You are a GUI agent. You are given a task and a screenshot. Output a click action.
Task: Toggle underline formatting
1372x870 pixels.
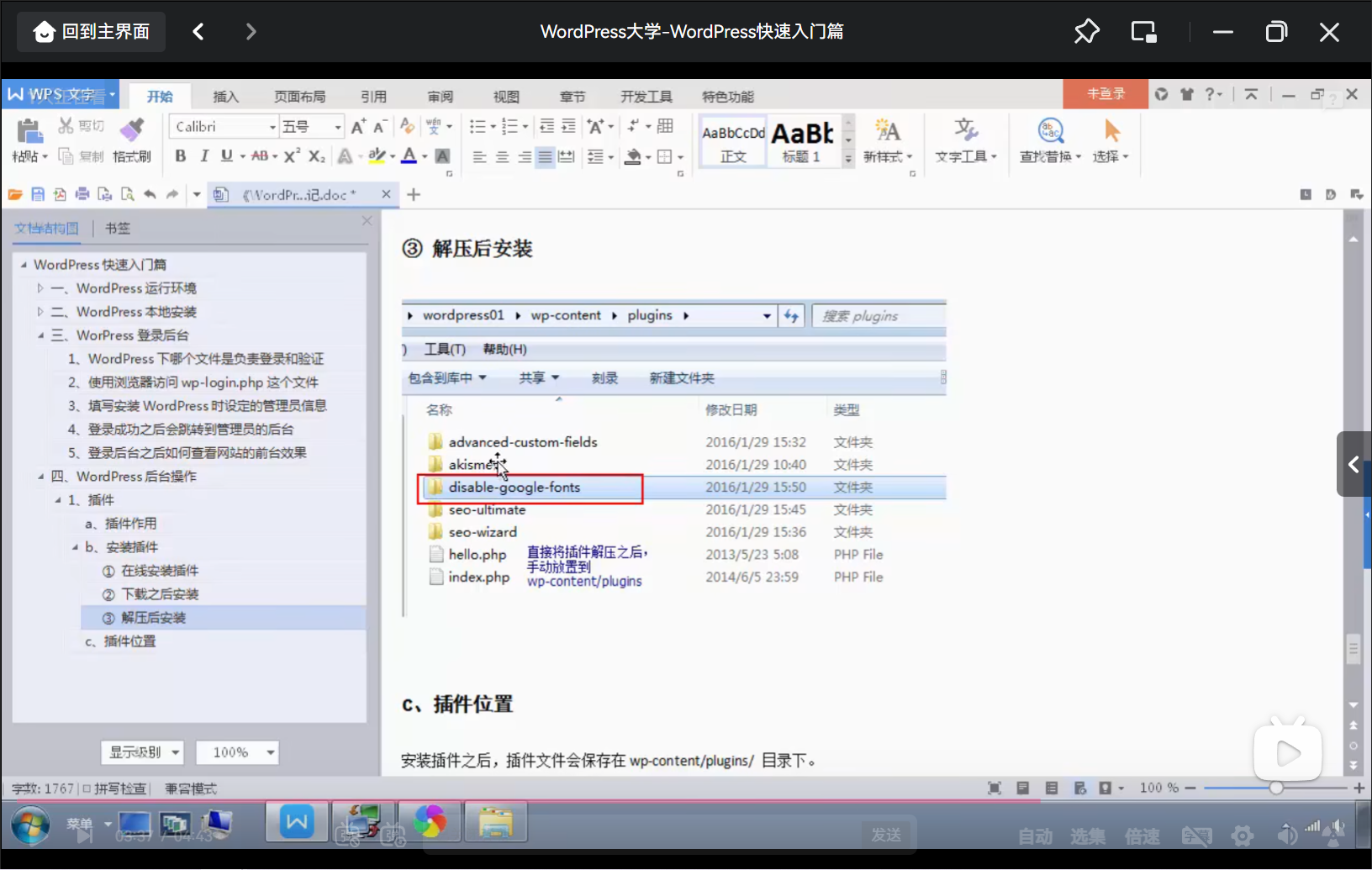click(226, 156)
